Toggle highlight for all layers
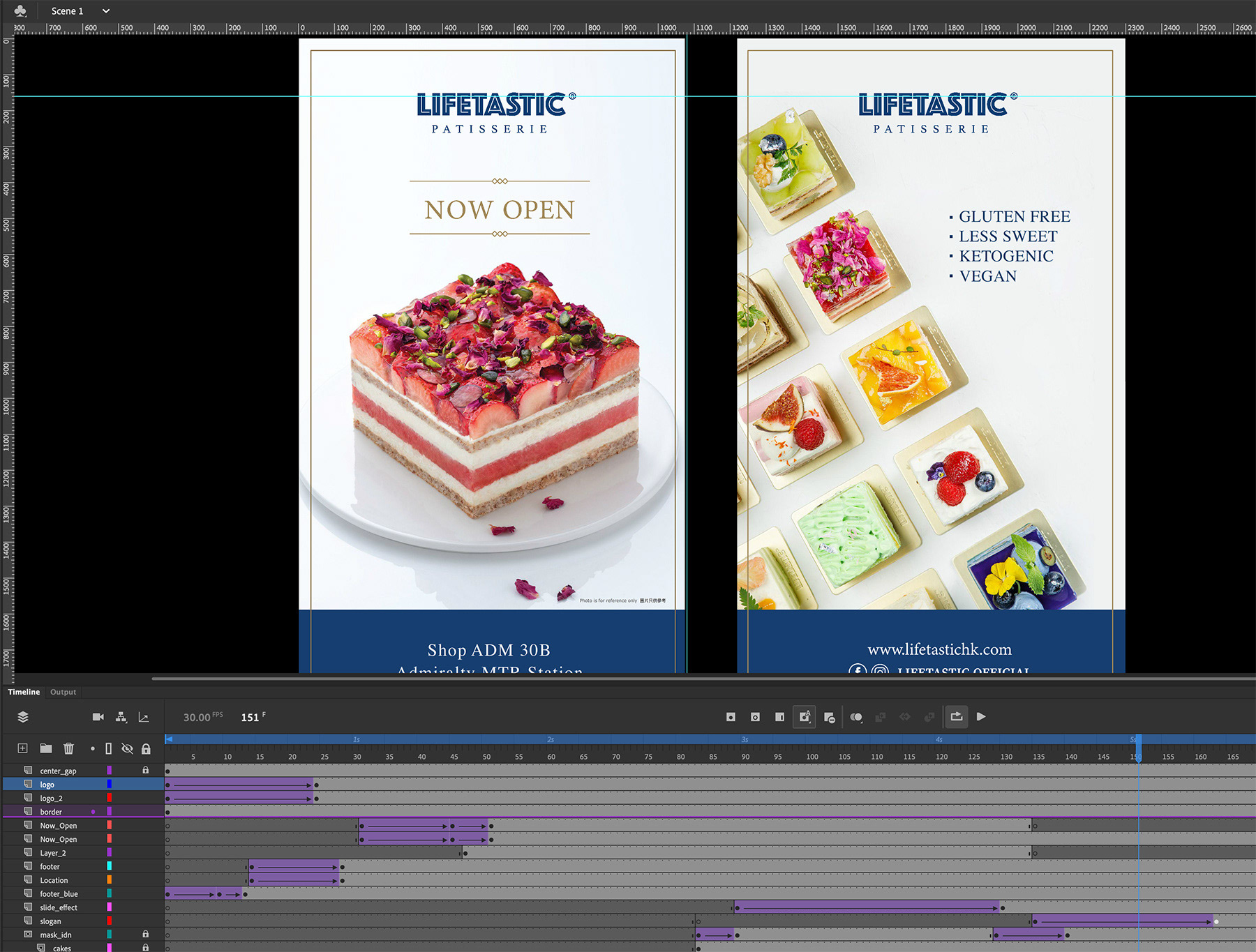 click(x=92, y=748)
